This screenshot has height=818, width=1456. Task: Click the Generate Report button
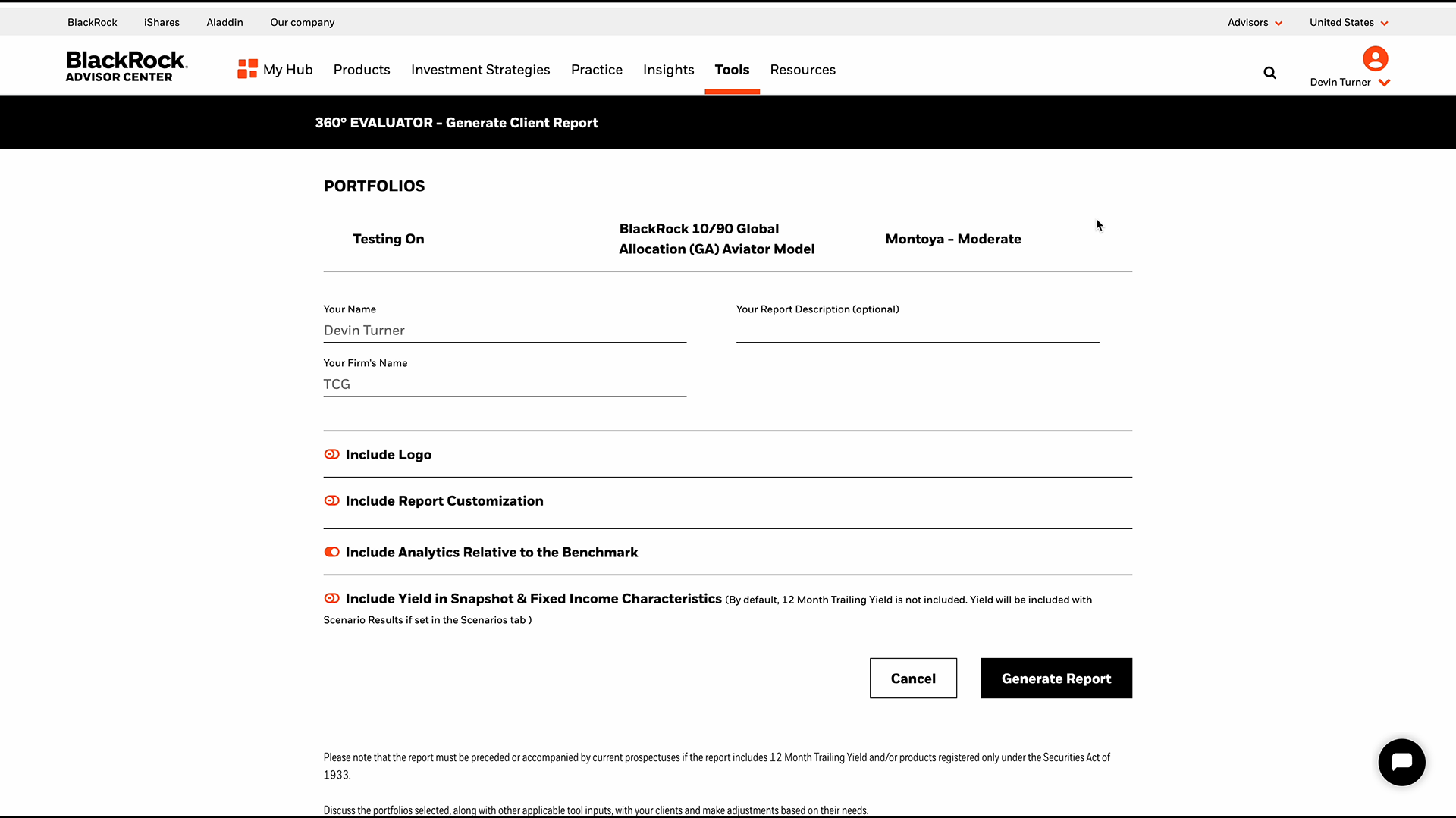click(1056, 678)
